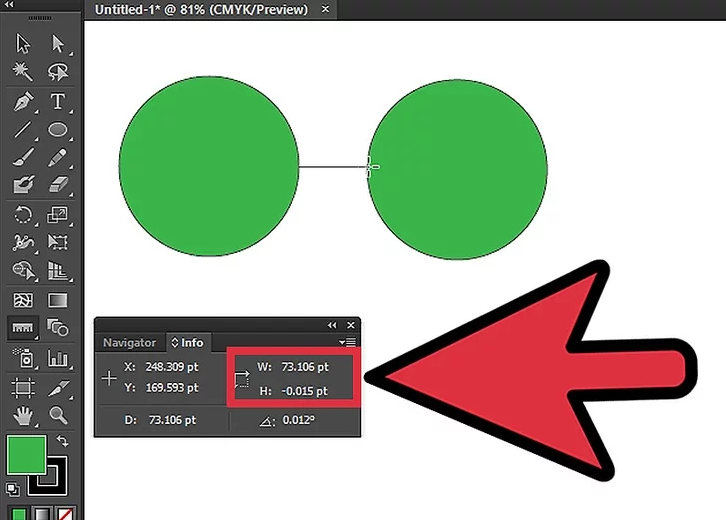Select the Gradient tool
726x520 pixels.
point(57,301)
